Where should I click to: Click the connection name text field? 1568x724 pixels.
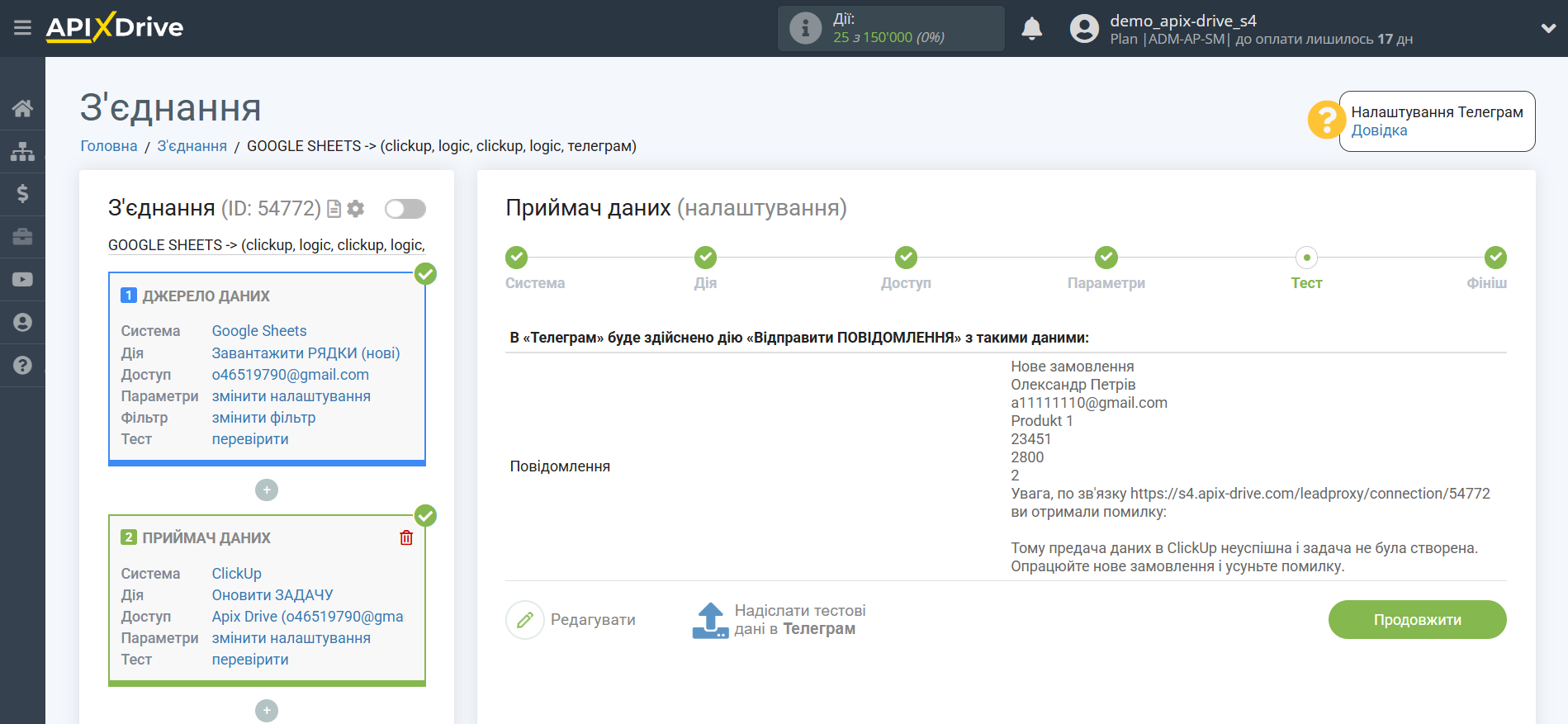point(267,245)
